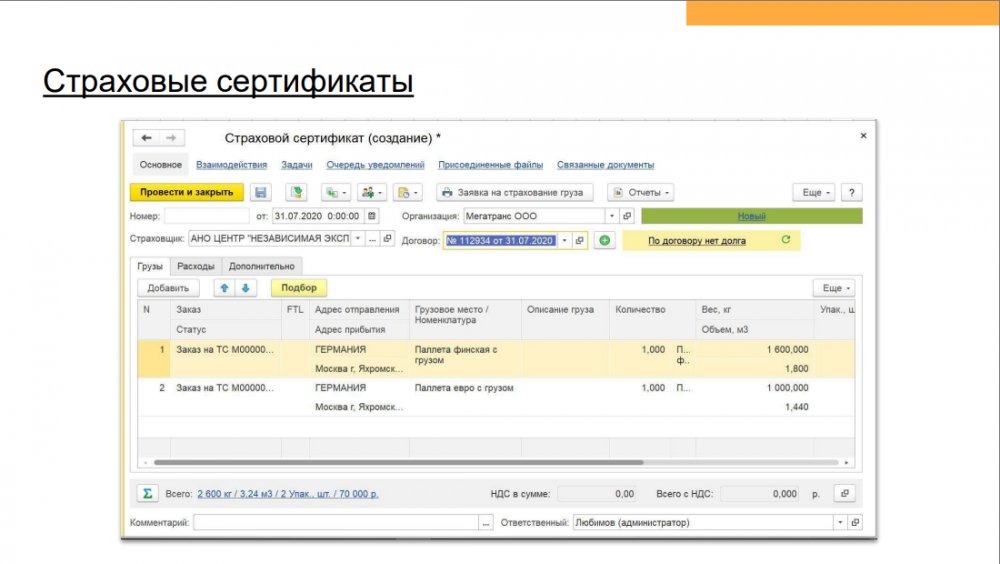Open the Присоединенные файлы link
Image resolution: width=1000 pixels, height=564 pixels.
coord(490,165)
